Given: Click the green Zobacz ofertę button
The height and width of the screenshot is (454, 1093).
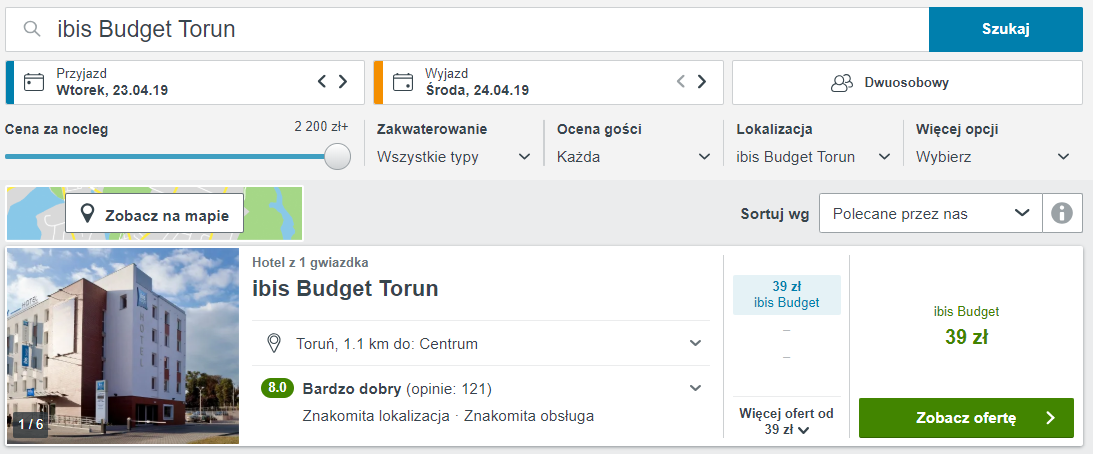Looking at the screenshot, I should 966,418.
